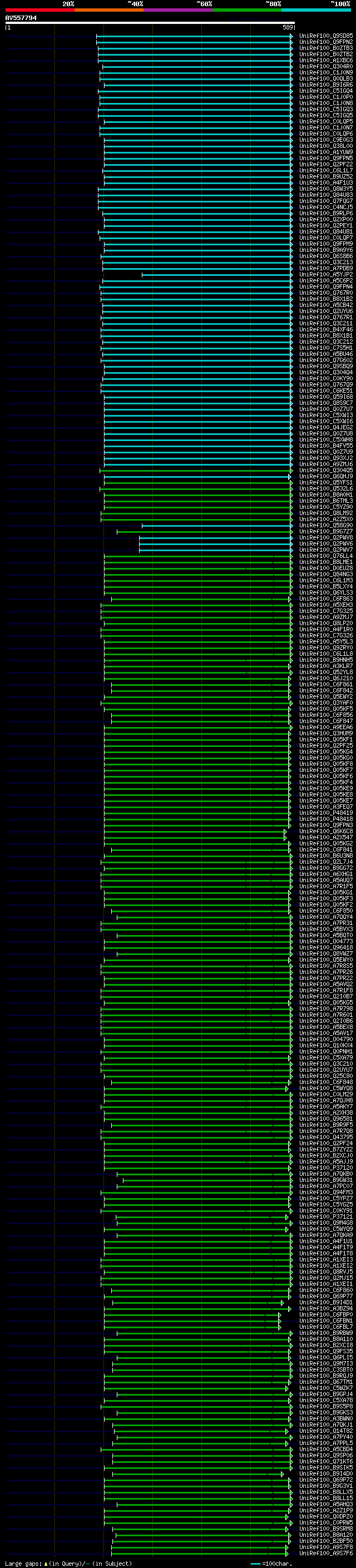Click the UniRef100_A9EEA6 label
The height and width of the screenshot is (1568, 356).
(x=326, y=728)
